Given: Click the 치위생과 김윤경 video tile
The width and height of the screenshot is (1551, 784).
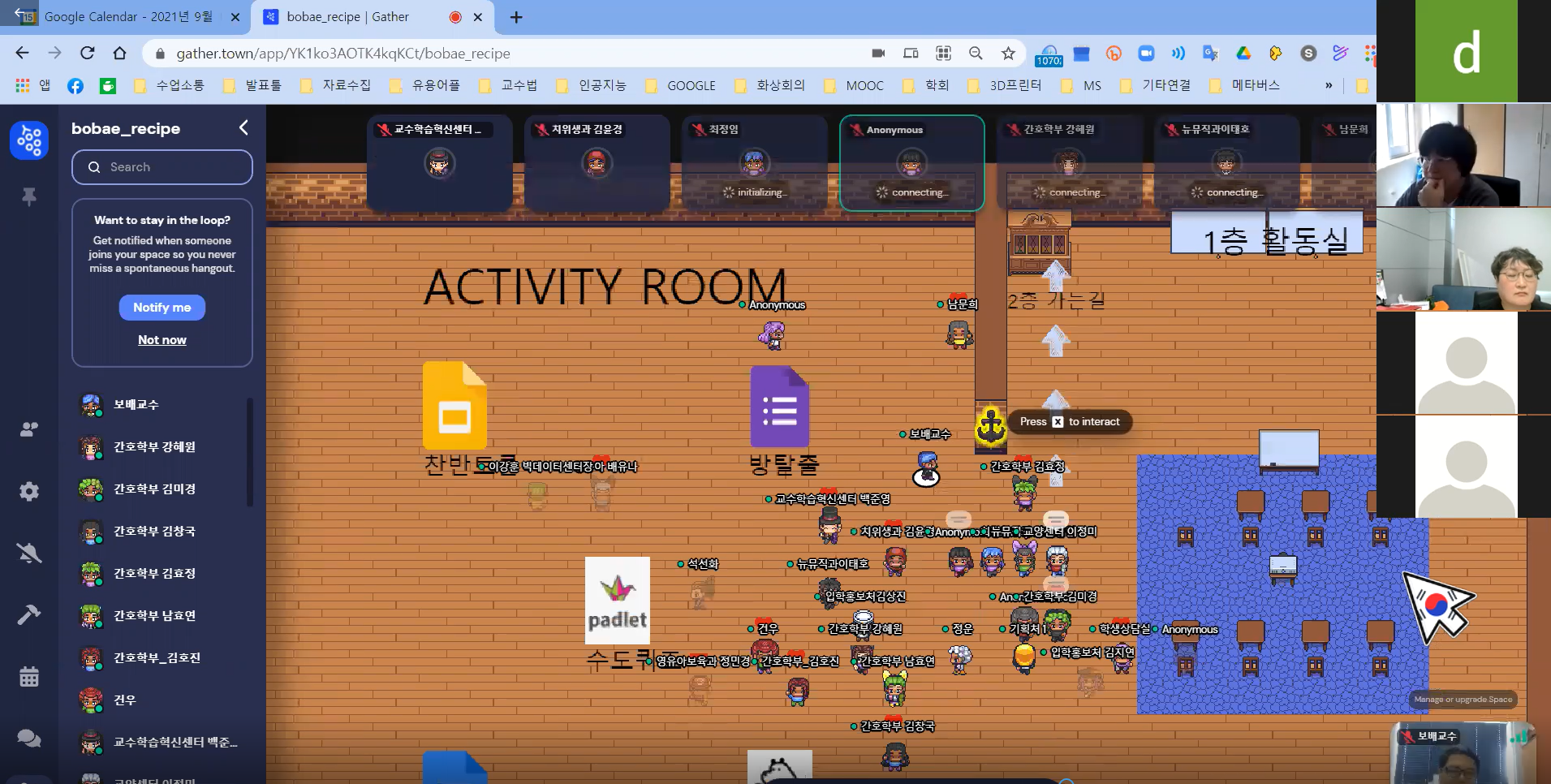Looking at the screenshot, I should [597, 163].
